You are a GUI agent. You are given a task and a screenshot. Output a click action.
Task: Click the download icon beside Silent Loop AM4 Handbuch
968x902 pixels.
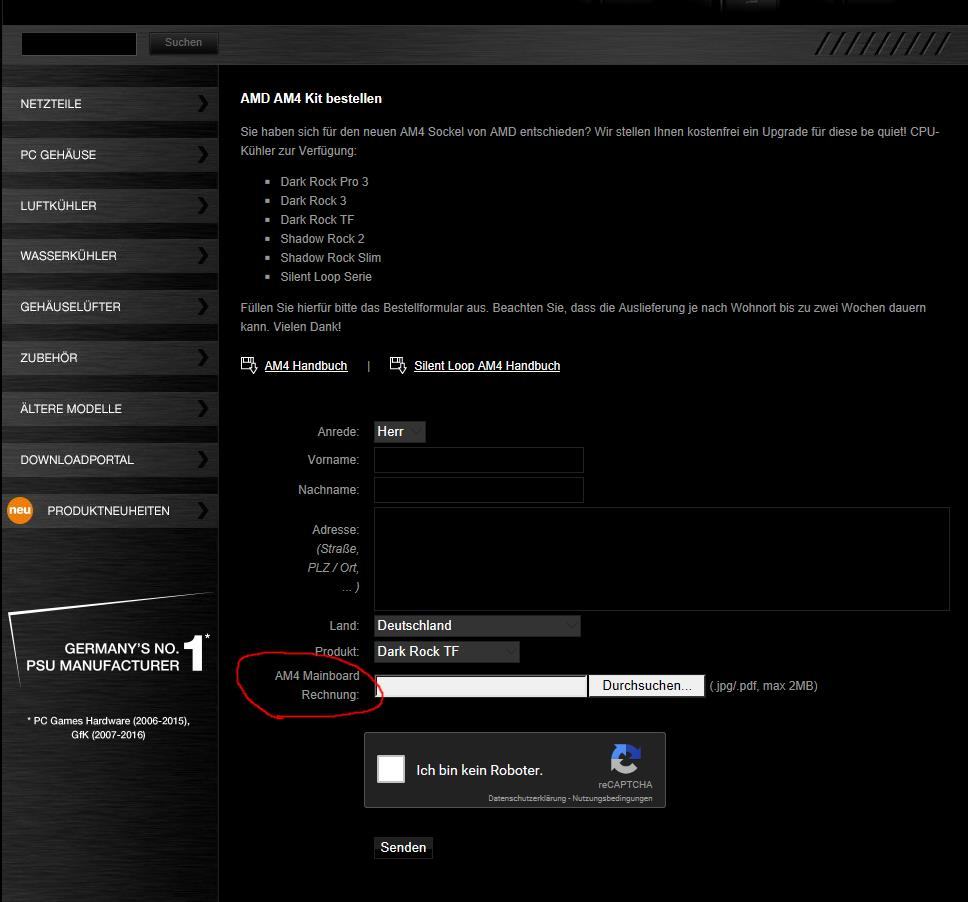398,365
